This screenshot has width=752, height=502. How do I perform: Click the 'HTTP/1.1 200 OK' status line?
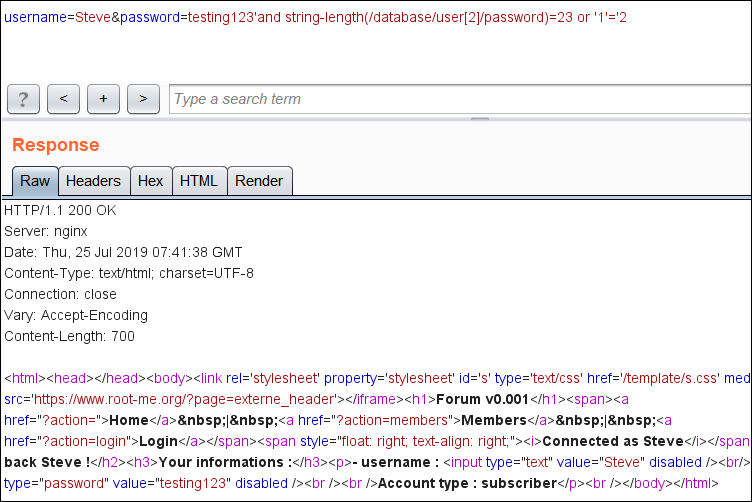pos(60,210)
